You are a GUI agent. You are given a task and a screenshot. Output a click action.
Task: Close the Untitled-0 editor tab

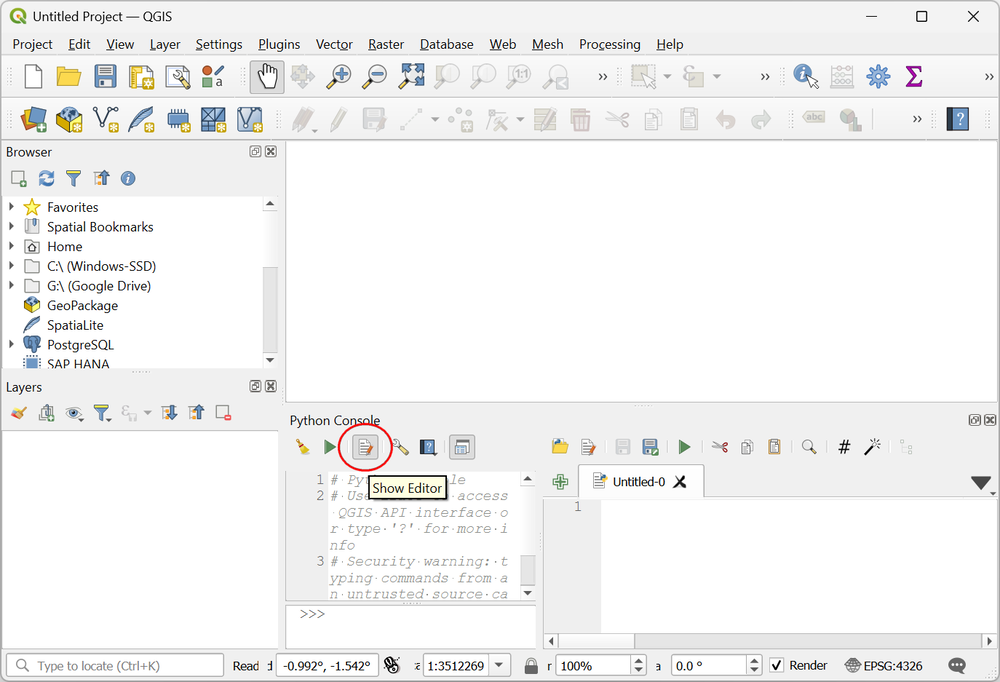[680, 482]
